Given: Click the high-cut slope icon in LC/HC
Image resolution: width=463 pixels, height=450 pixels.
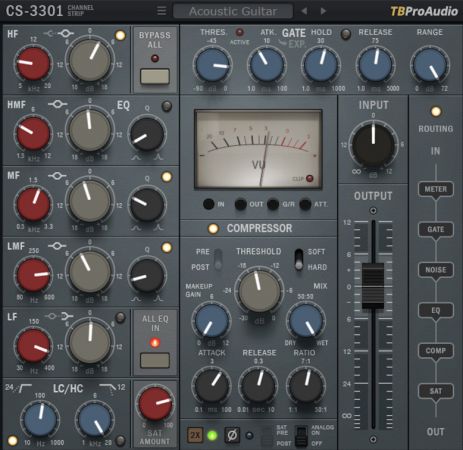Looking at the screenshot, I should 108,388.
